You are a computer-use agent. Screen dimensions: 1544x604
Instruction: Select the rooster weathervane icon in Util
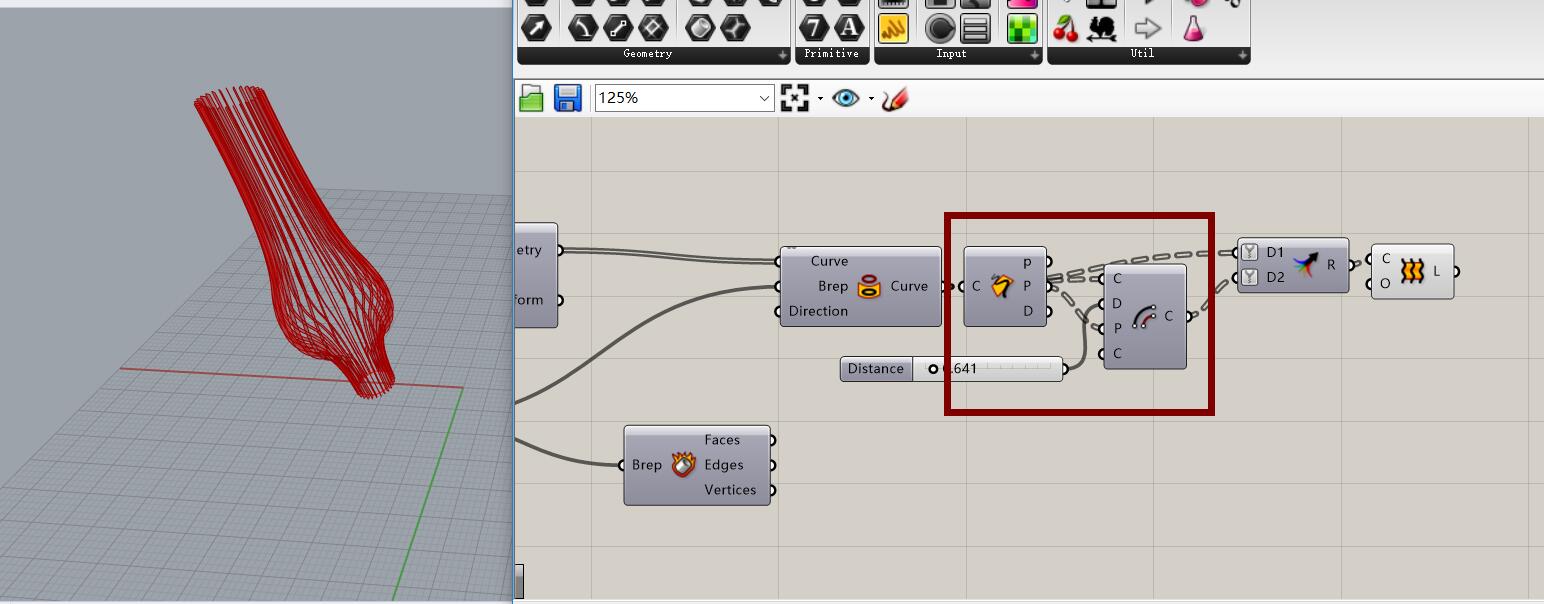pos(1101,28)
